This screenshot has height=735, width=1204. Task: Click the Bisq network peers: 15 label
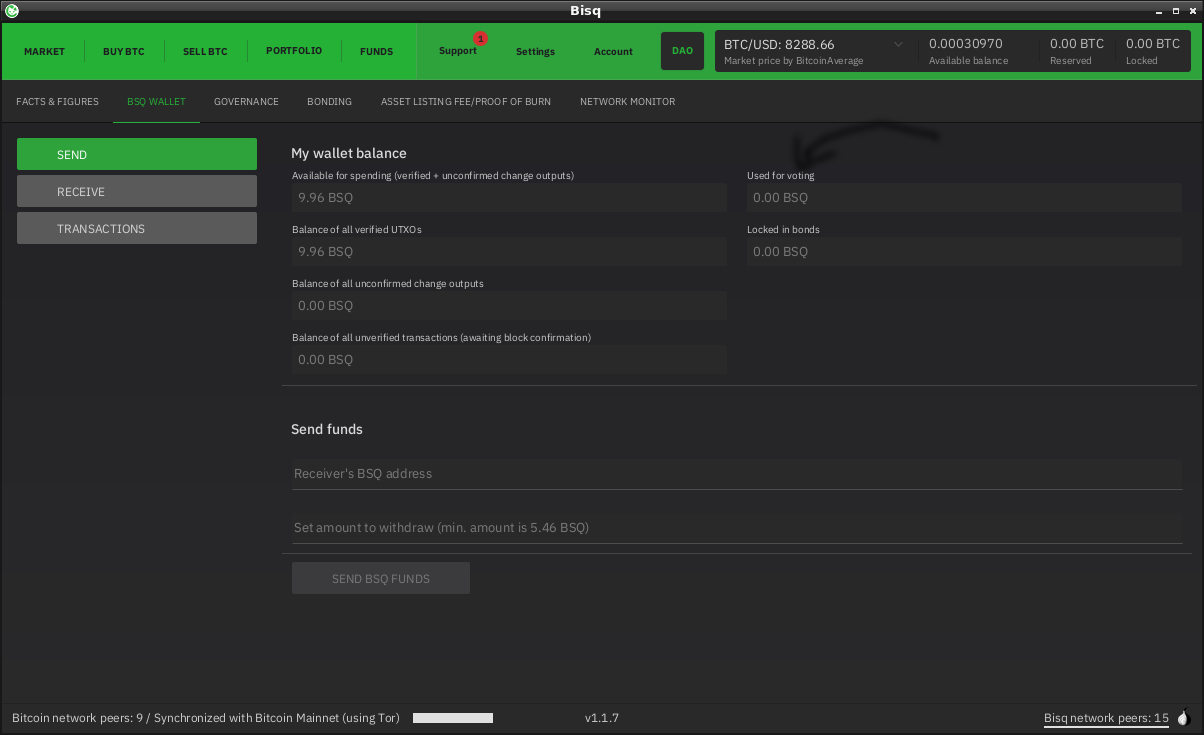coord(1106,718)
